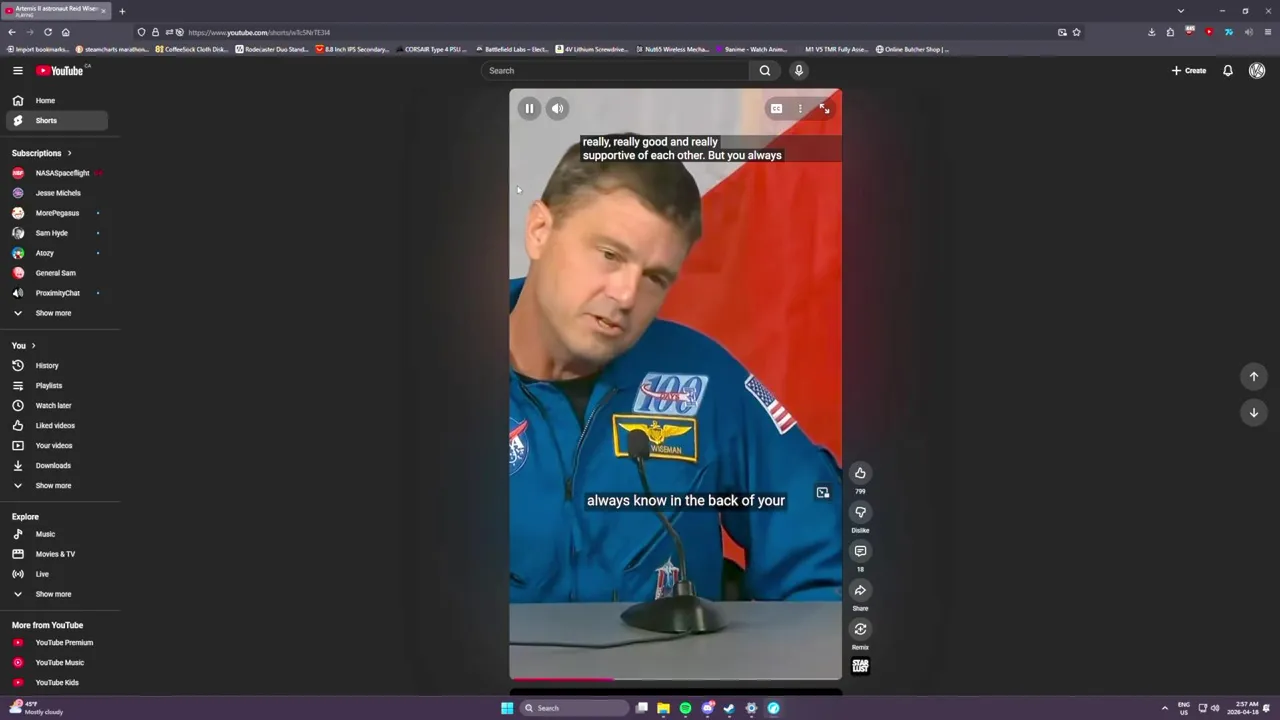Dislike this Short with thumbs down
Viewport: 1280px width, 720px height.
[860, 512]
